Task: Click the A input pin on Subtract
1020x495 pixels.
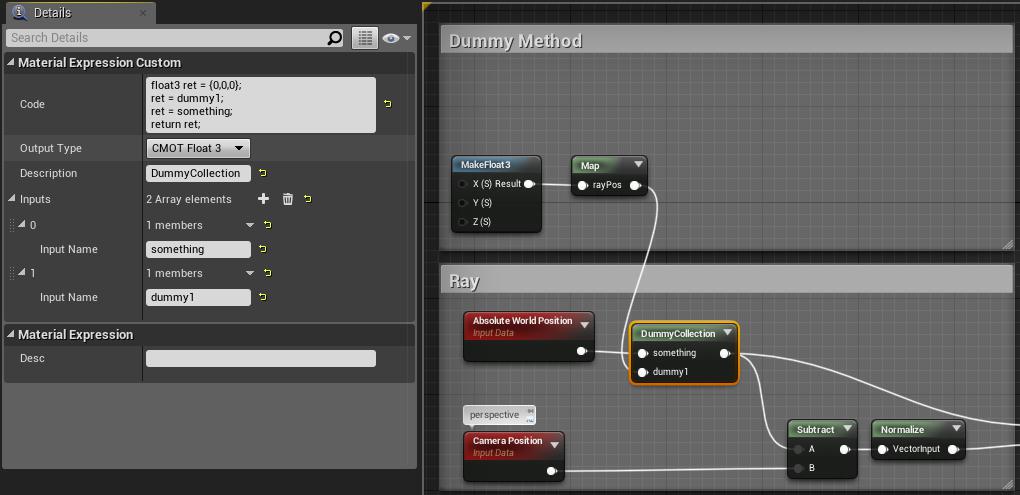Action: (798, 449)
